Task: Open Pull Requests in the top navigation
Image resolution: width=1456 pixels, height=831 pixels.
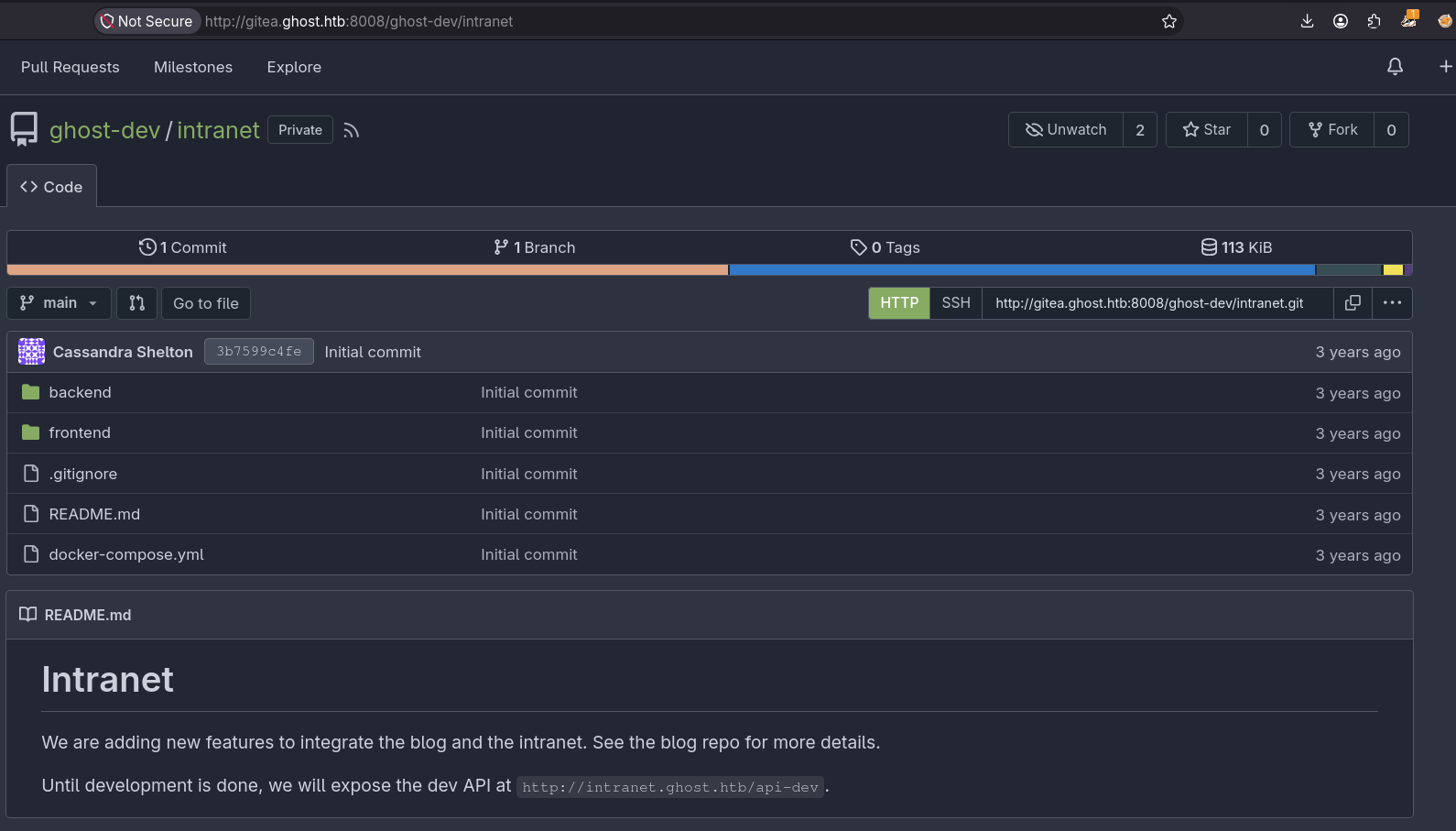Action: point(71,67)
